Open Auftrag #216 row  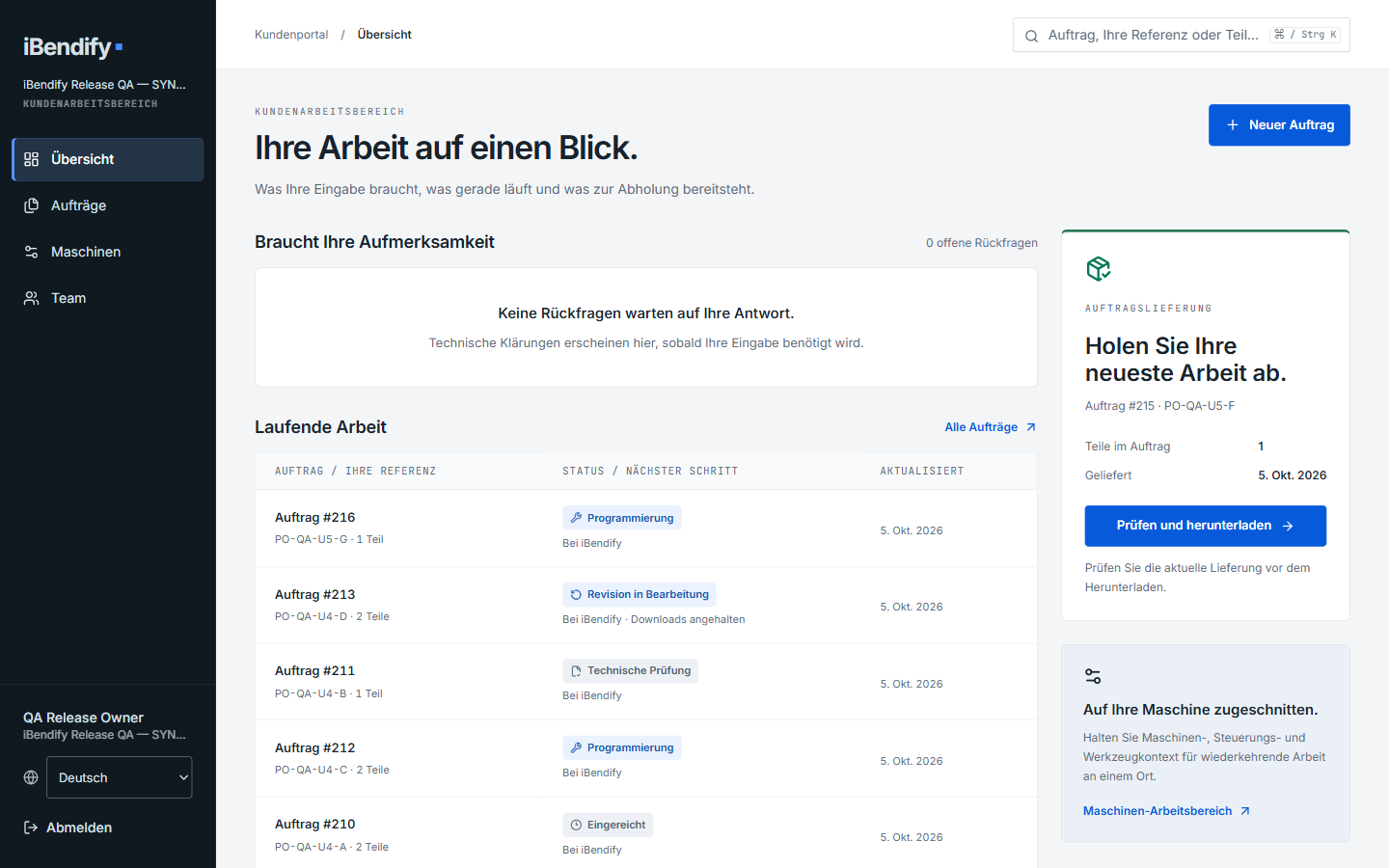click(x=646, y=529)
